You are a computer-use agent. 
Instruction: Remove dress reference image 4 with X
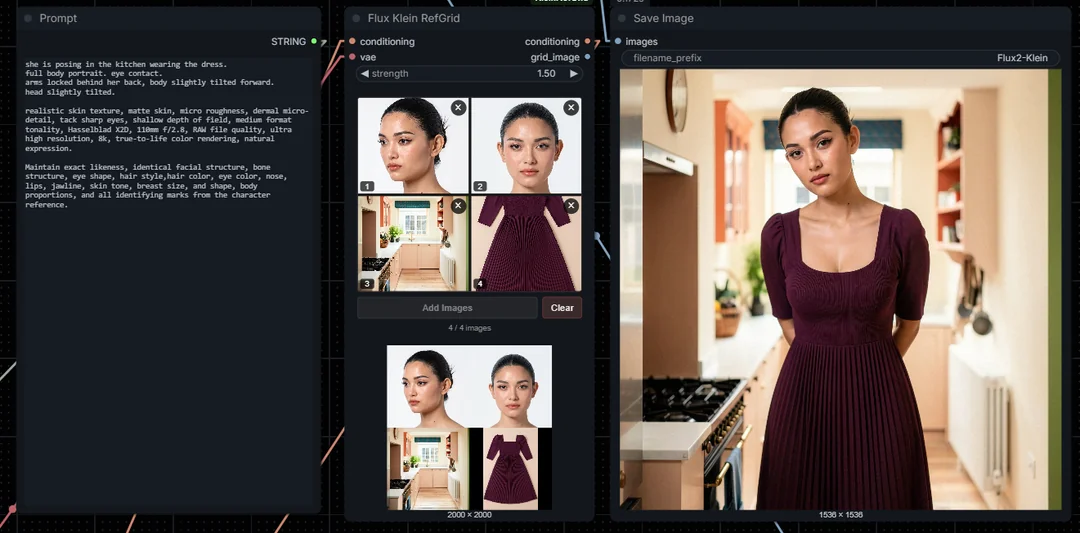coord(571,206)
